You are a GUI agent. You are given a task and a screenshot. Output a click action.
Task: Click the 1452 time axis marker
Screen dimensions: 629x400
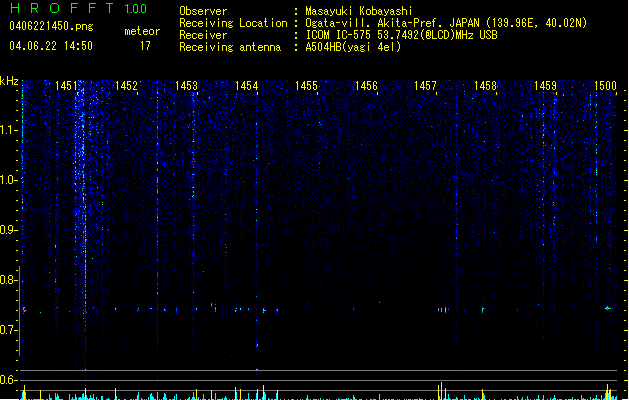[x=126, y=86]
